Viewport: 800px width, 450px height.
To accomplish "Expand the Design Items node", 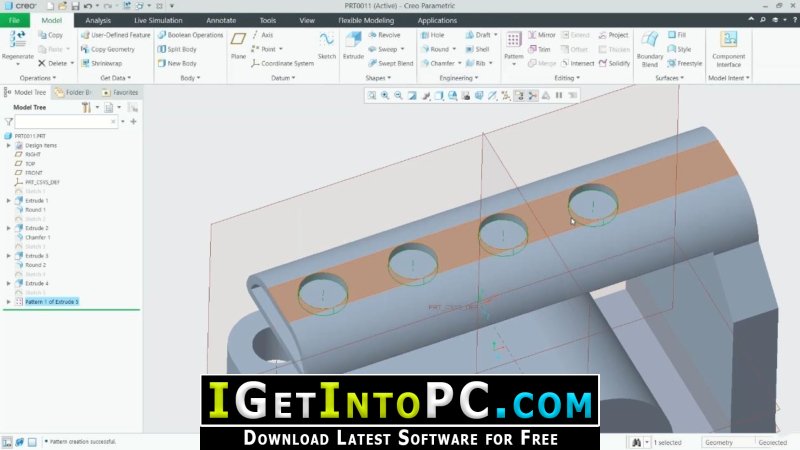I will pyautogui.click(x=9, y=145).
